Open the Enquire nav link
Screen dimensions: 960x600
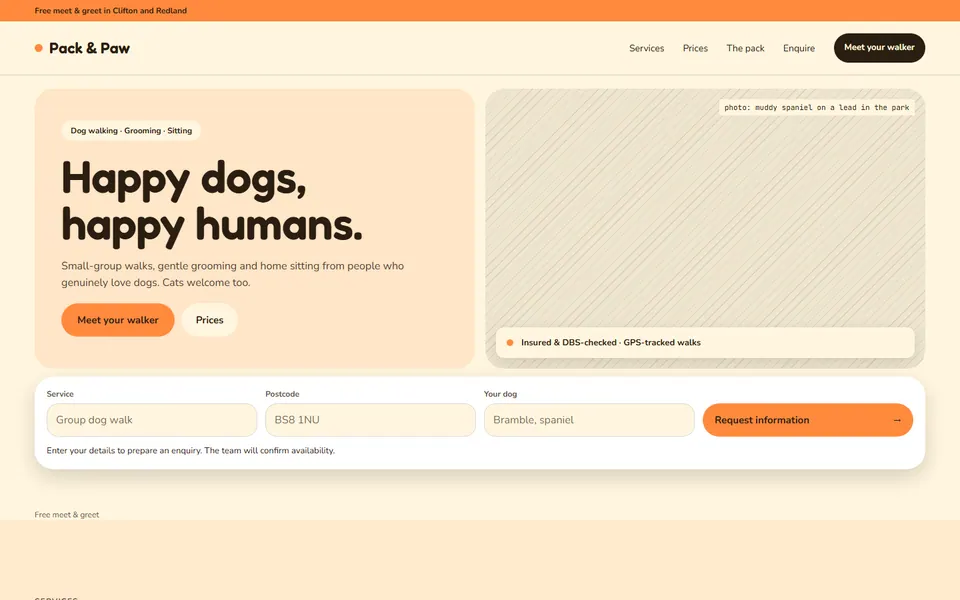coord(799,48)
